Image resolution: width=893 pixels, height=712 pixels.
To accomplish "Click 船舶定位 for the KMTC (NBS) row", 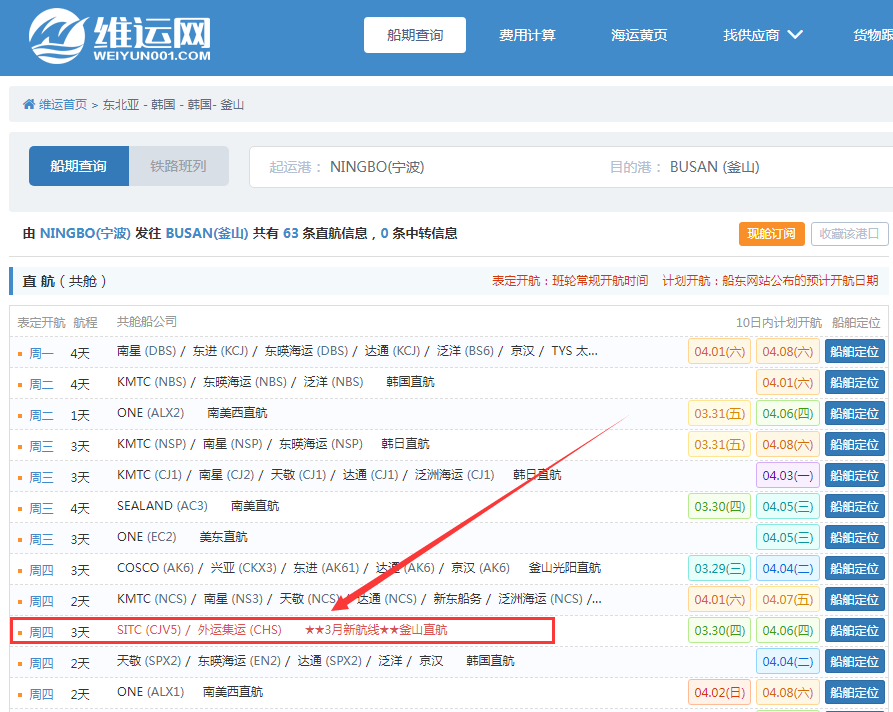I will (854, 382).
